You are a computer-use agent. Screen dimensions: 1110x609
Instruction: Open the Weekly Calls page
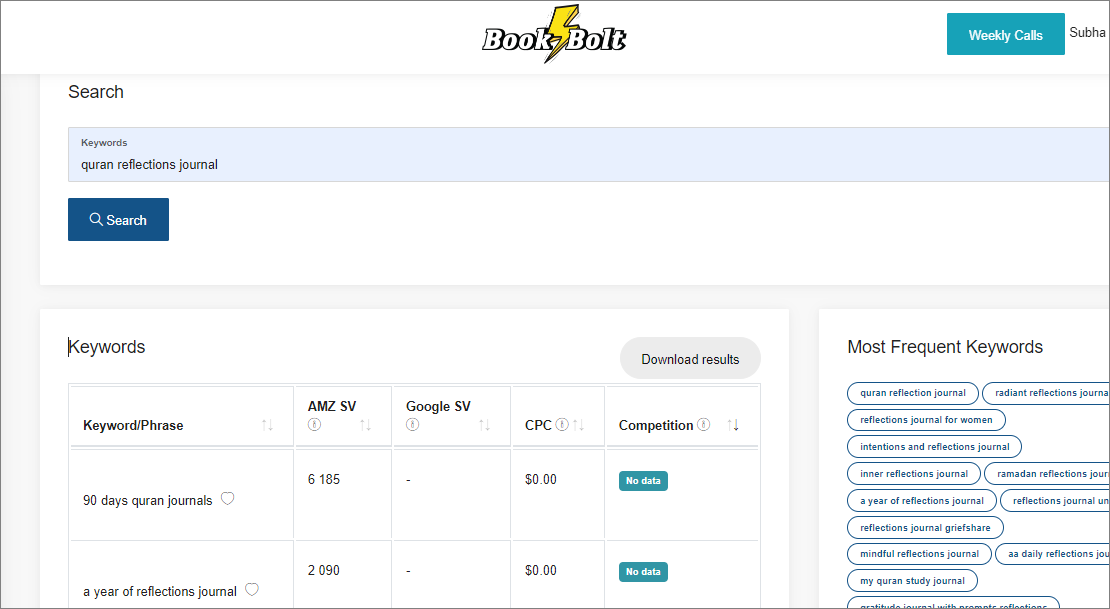coord(1005,33)
